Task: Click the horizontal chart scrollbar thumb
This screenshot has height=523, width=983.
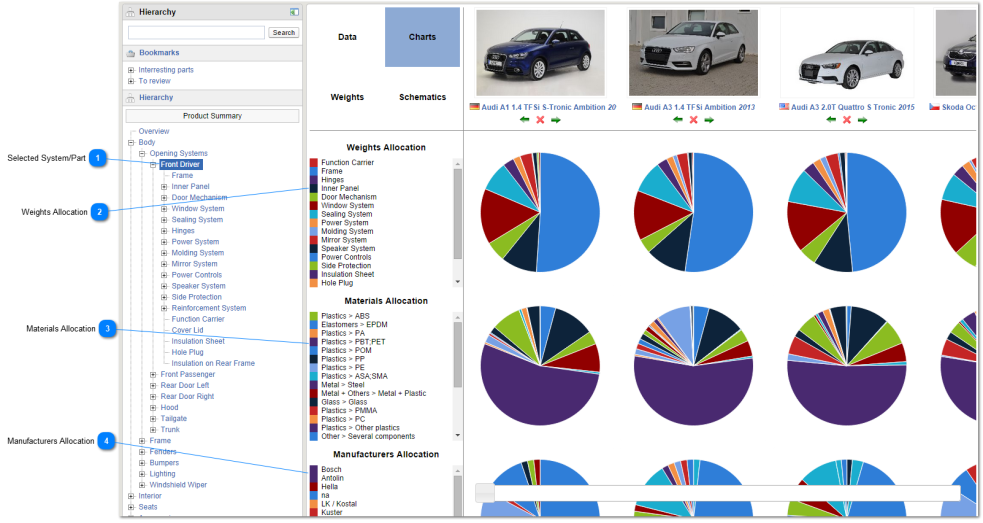Action: pos(485,493)
